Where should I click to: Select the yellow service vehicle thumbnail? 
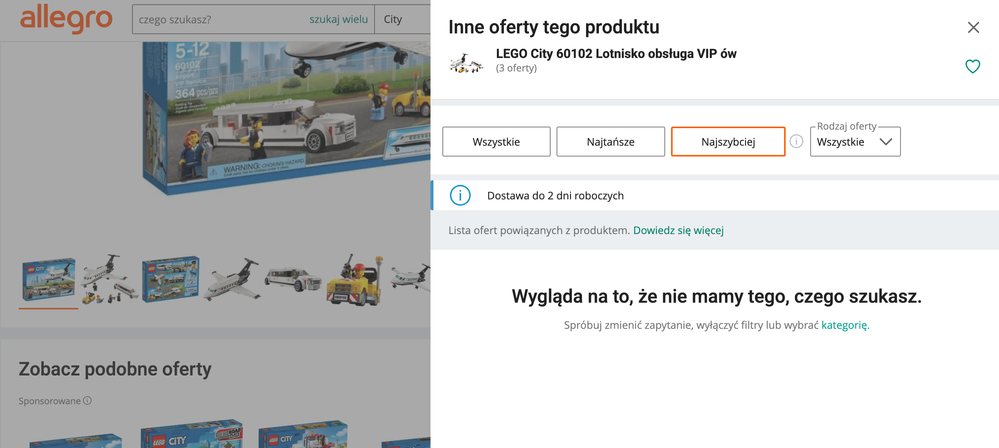356,280
